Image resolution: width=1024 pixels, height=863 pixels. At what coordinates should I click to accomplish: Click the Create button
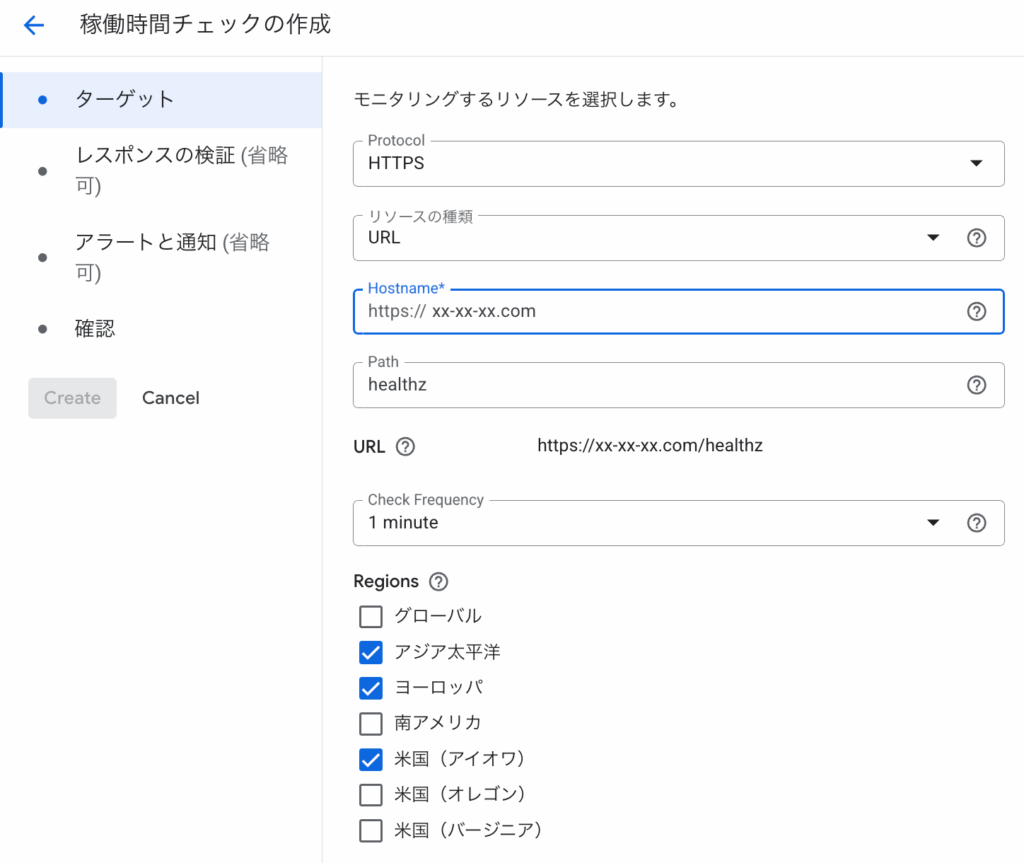click(72, 398)
